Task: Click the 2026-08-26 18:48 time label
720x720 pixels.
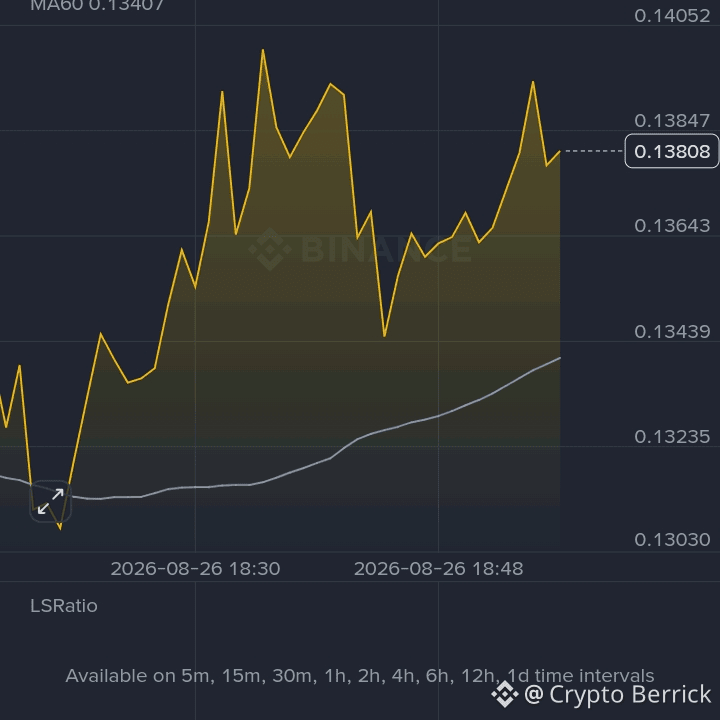Action: (x=439, y=569)
